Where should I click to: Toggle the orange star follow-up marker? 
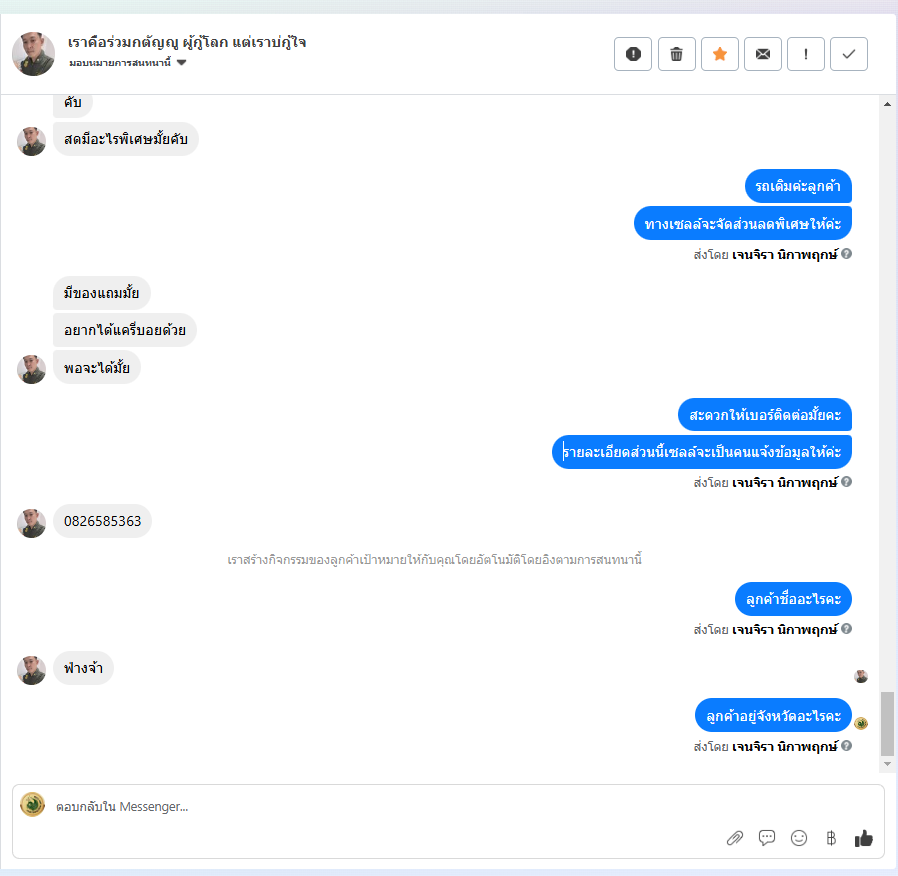tap(720, 54)
